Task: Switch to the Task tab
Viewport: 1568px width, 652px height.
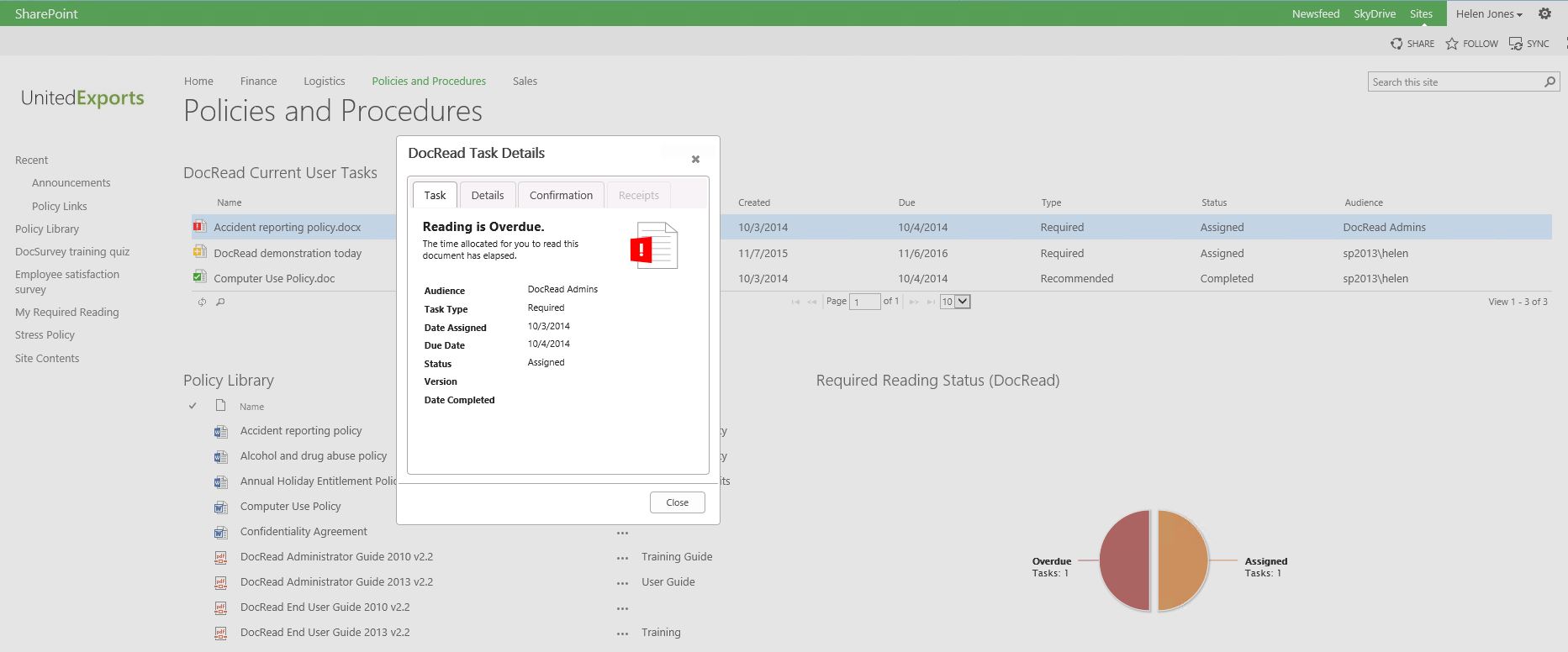Action: coord(435,195)
